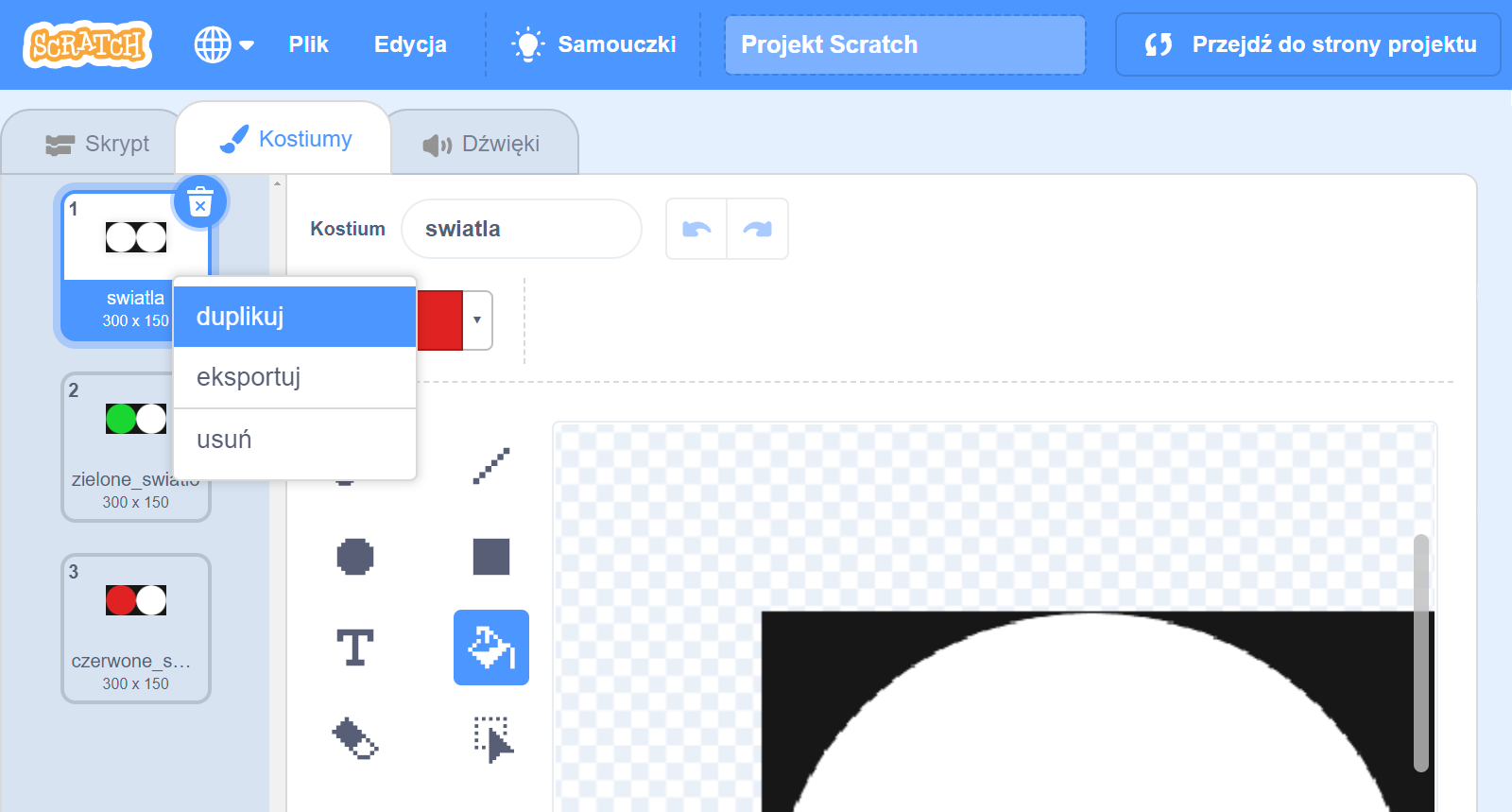Click the Undo arrow button
The width and height of the screenshot is (1512, 812).
696,229
